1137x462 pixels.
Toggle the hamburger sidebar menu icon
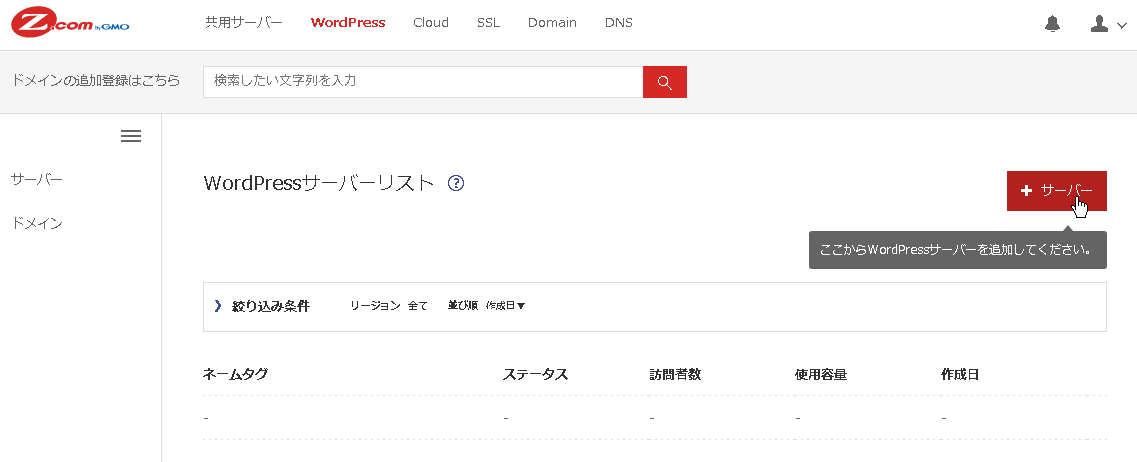(131, 136)
